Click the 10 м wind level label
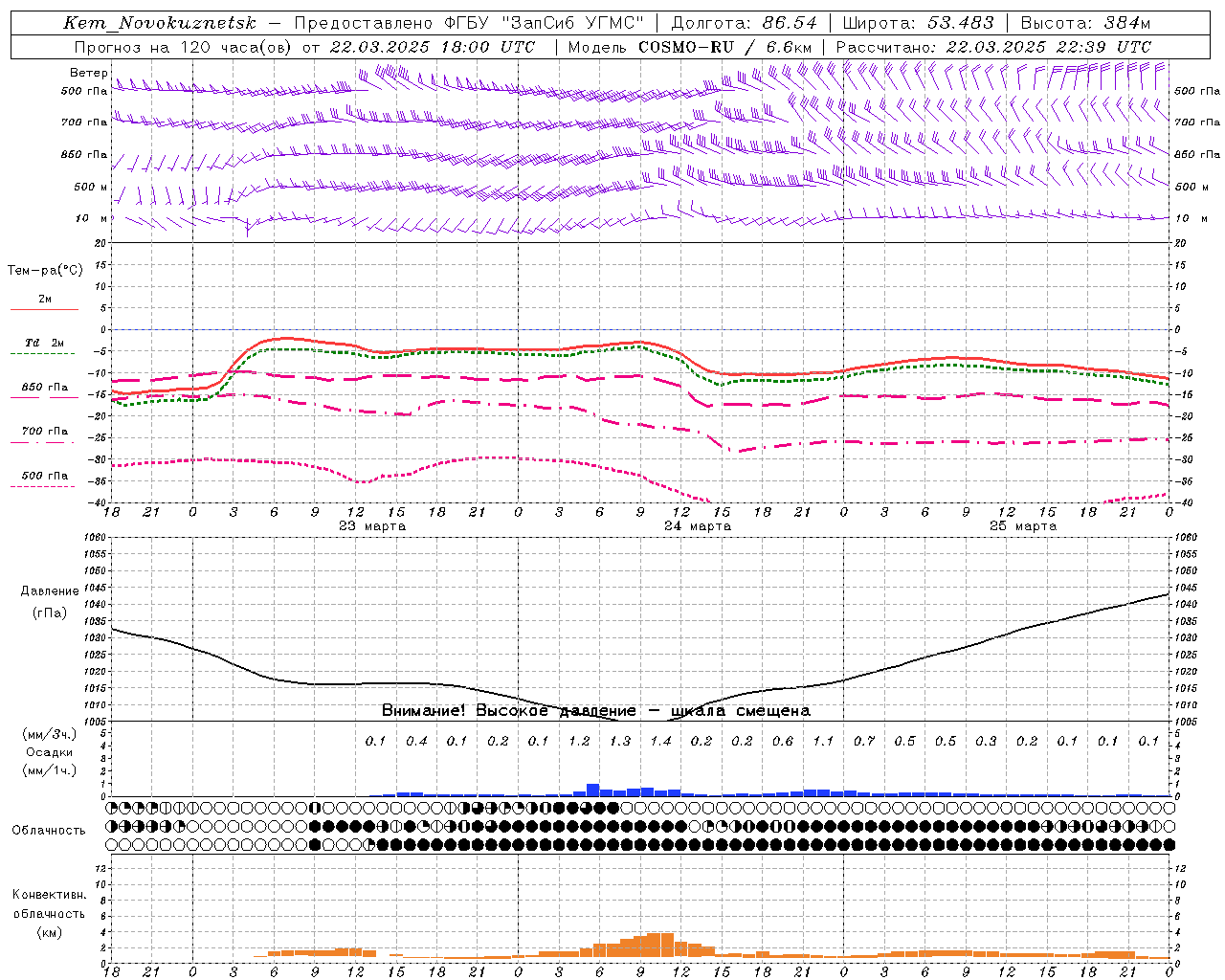The height and width of the screenshot is (980, 1225). tap(91, 218)
